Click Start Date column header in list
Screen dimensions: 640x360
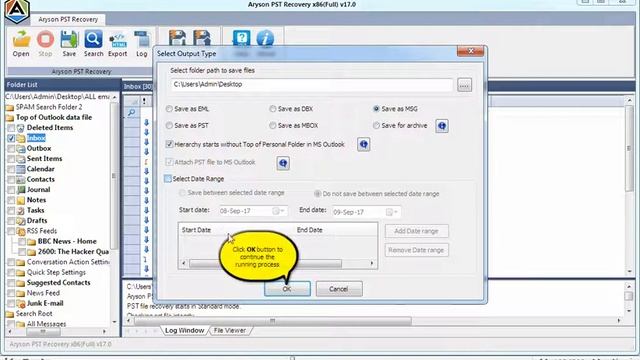point(196,230)
